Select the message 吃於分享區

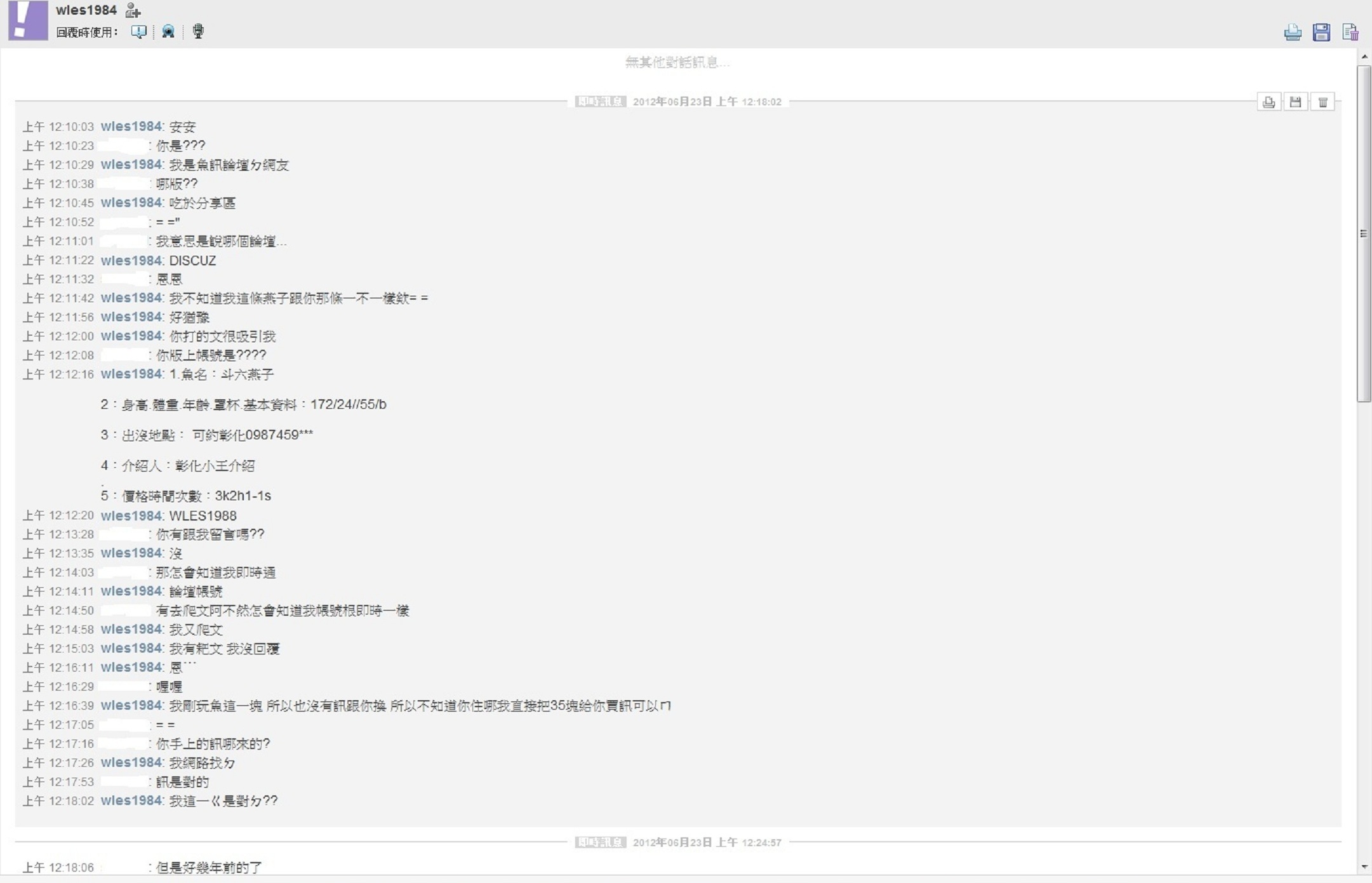(x=202, y=203)
